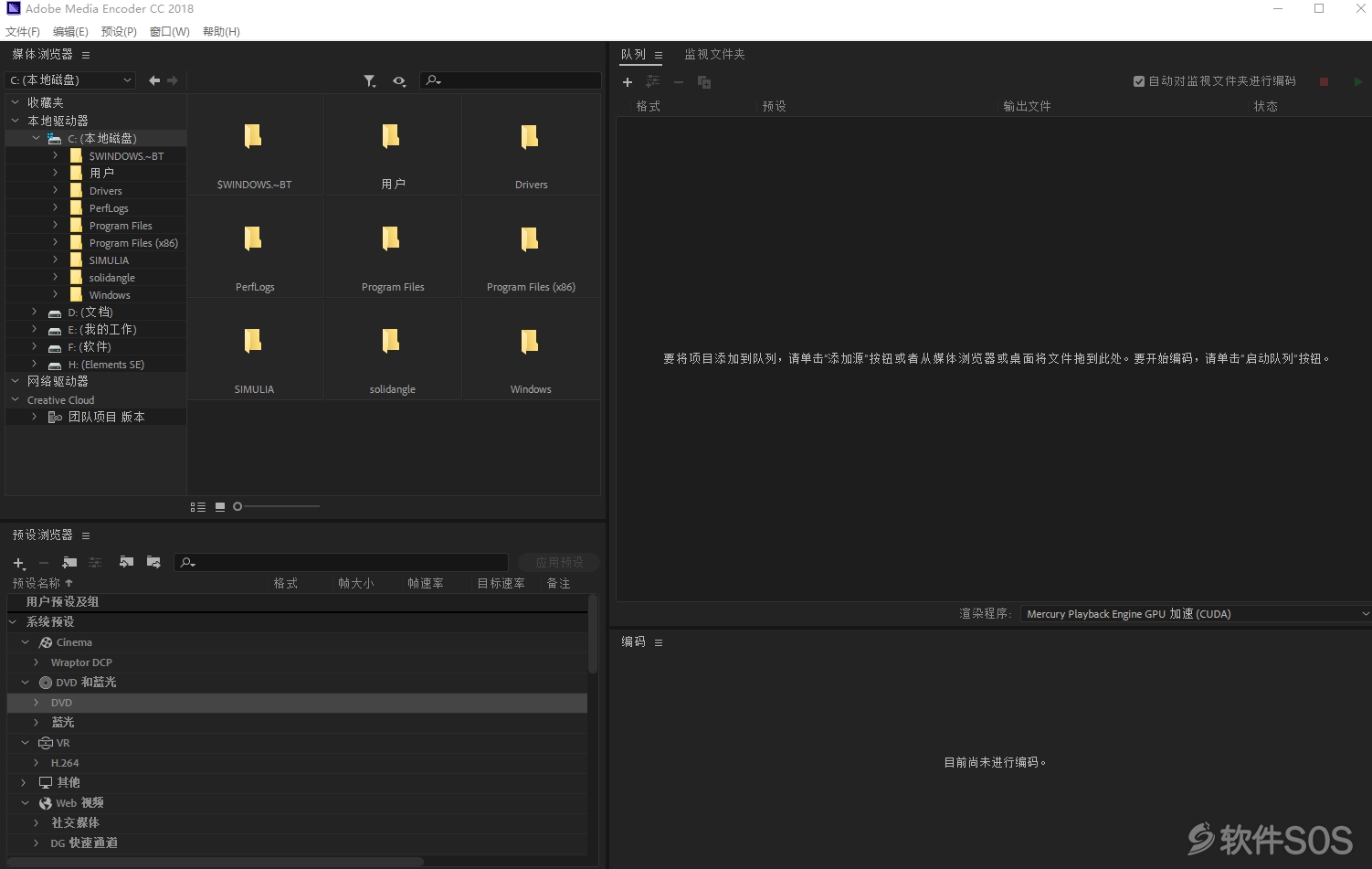Click the red stop queue button
Image resolution: width=1372 pixels, height=869 pixels.
(x=1324, y=81)
